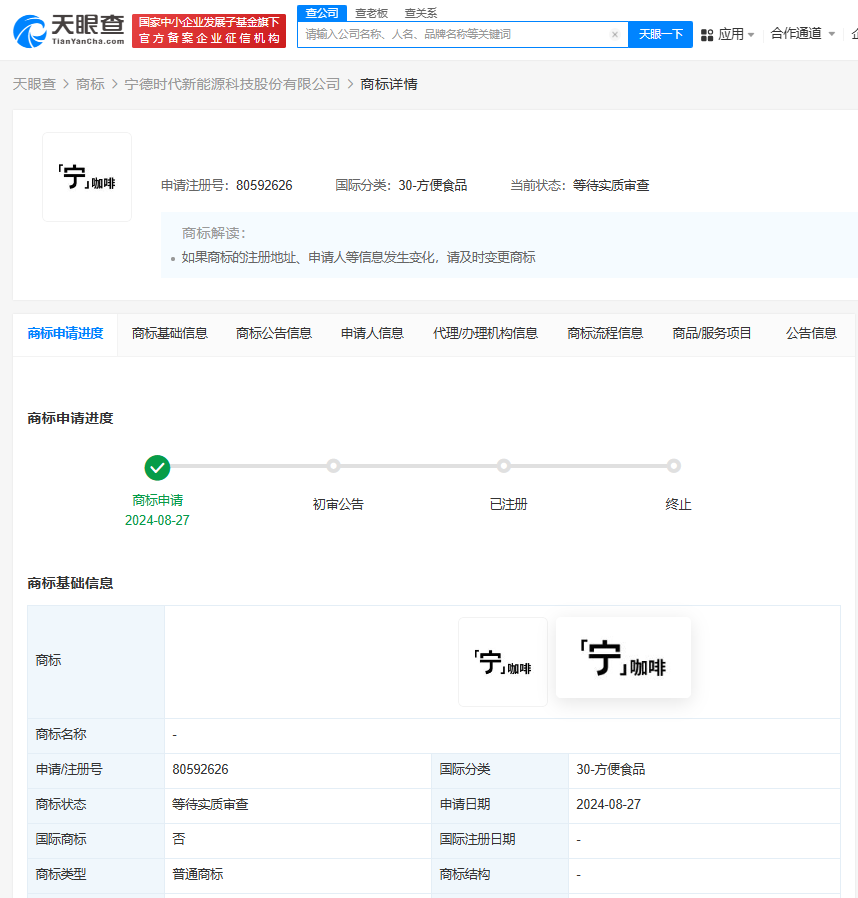Clear the search box with the × icon

(615, 34)
